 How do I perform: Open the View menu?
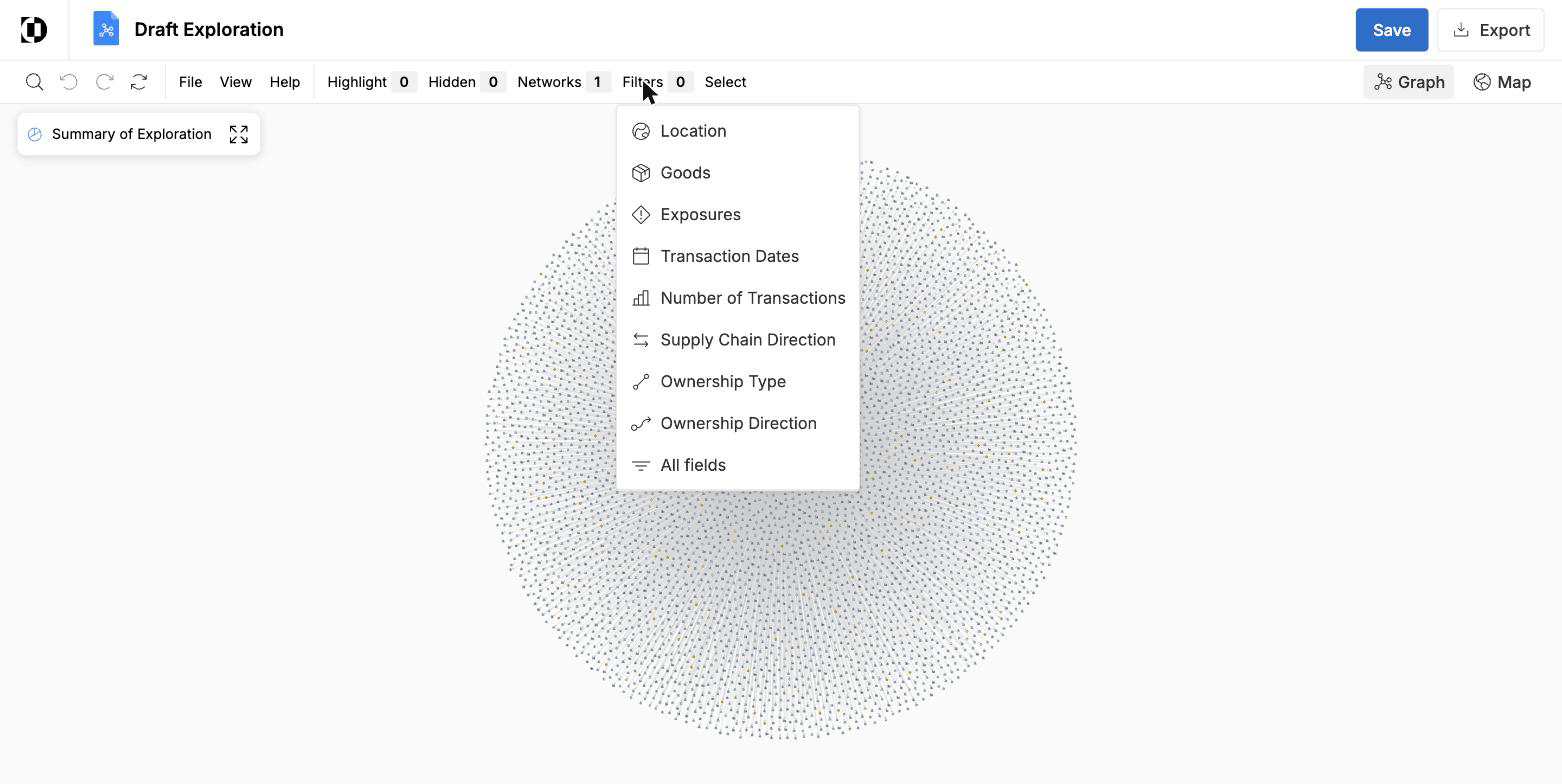coord(236,82)
